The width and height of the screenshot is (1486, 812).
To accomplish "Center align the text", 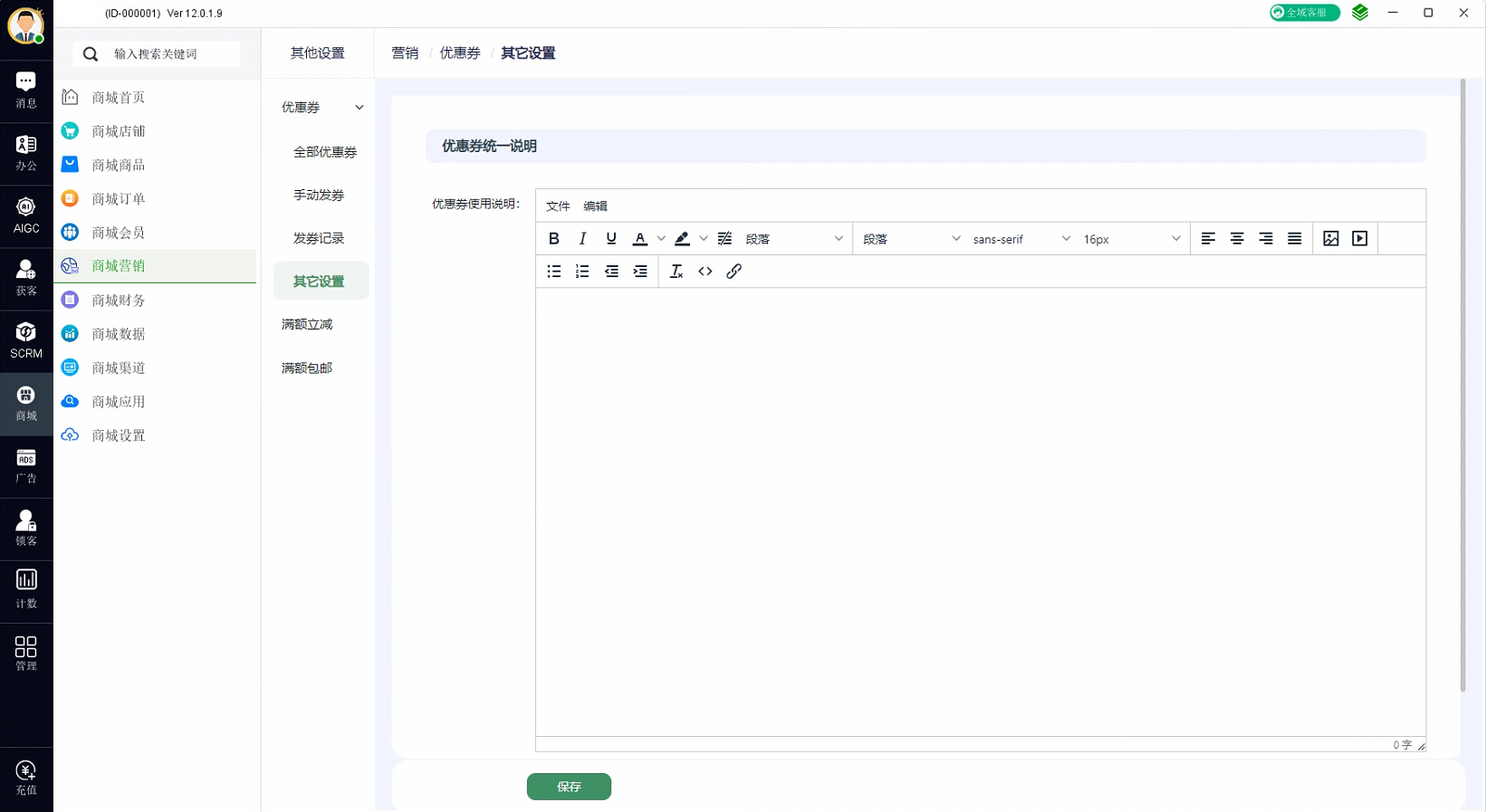I will click(x=1237, y=239).
